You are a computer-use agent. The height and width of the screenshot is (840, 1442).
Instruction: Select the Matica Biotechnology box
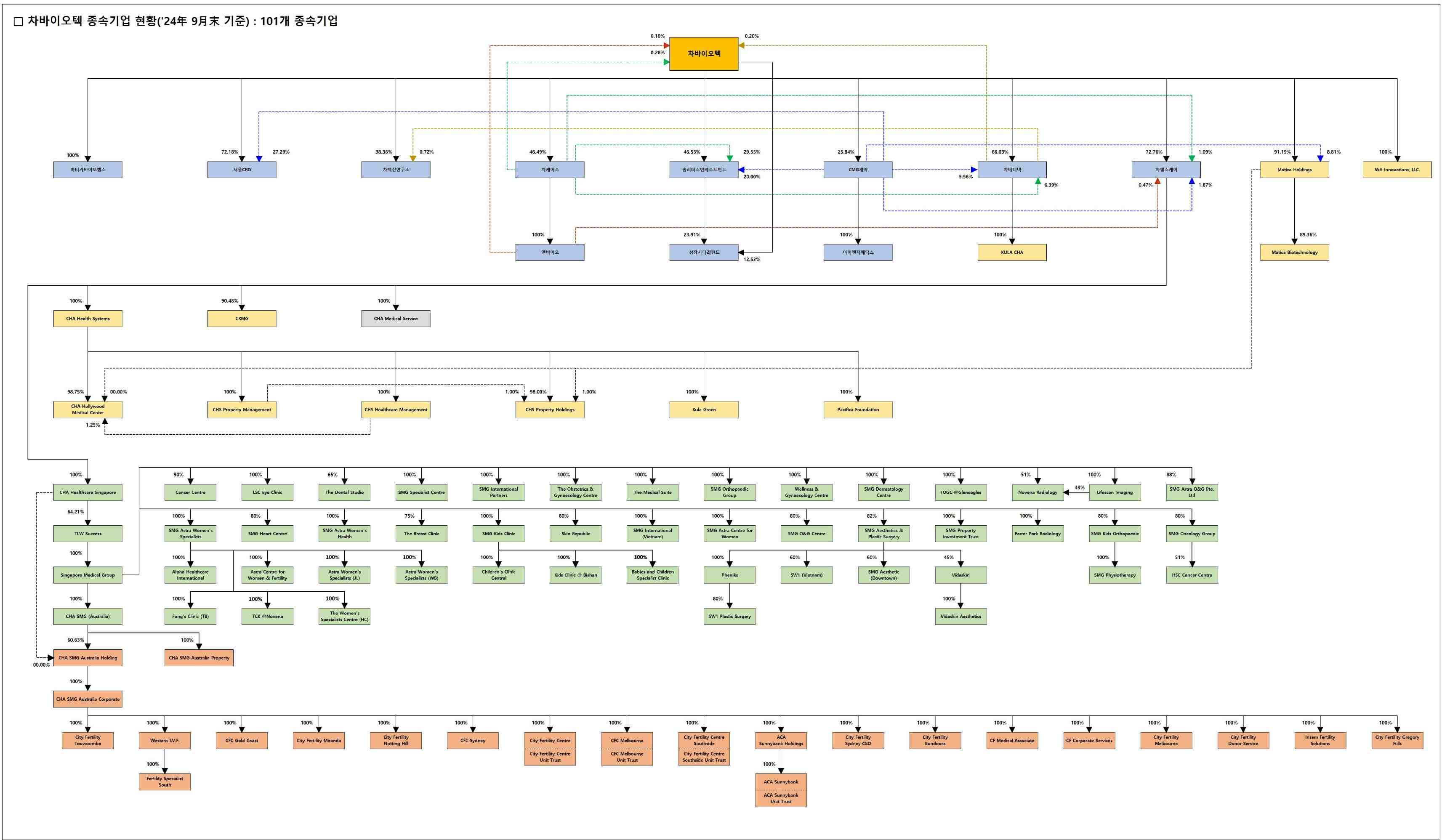[1294, 253]
